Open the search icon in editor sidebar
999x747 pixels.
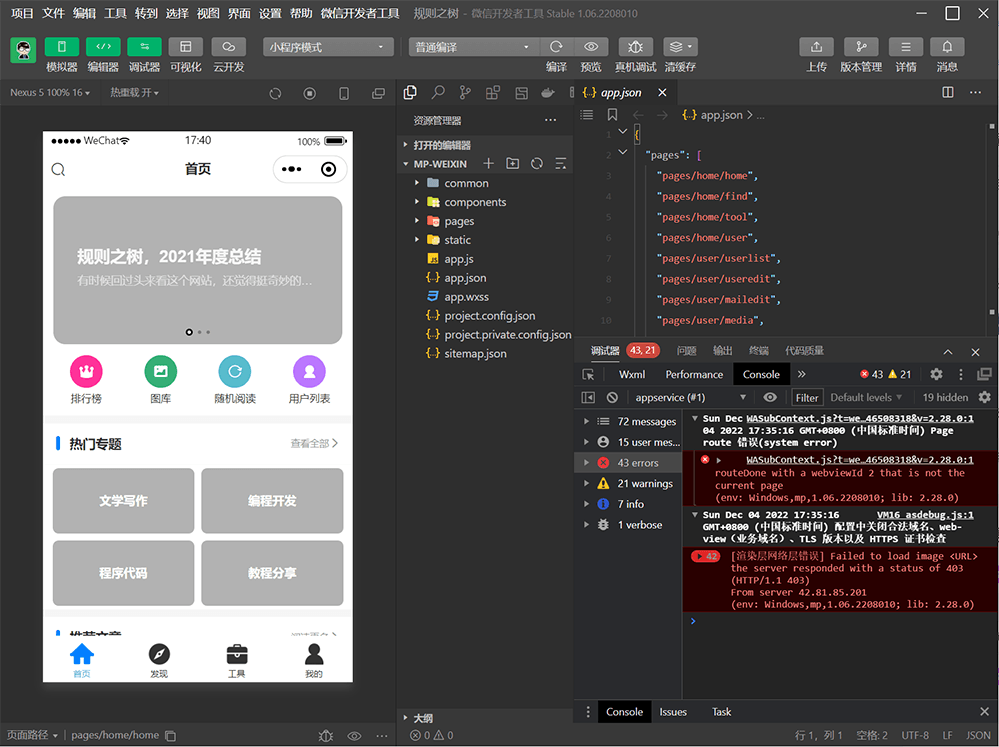pos(438,92)
